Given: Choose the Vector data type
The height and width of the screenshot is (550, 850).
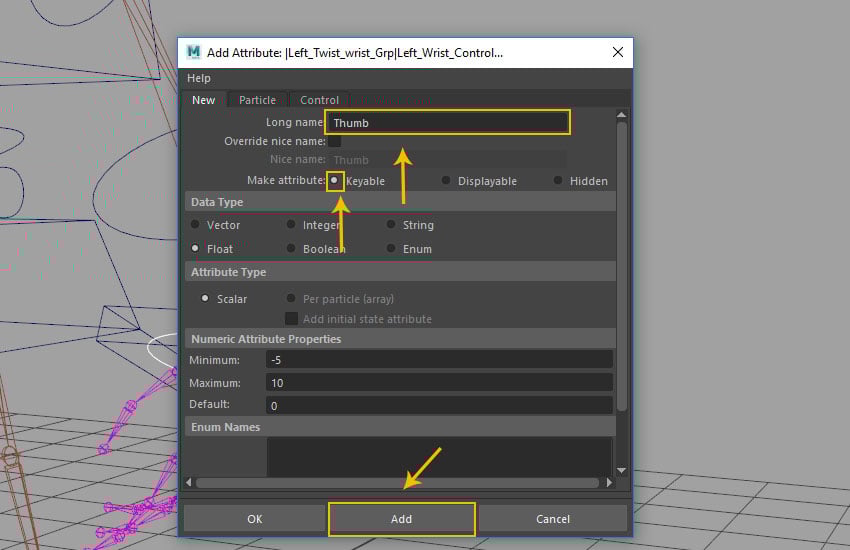Looking at the screenshot, I should (195, 224).
